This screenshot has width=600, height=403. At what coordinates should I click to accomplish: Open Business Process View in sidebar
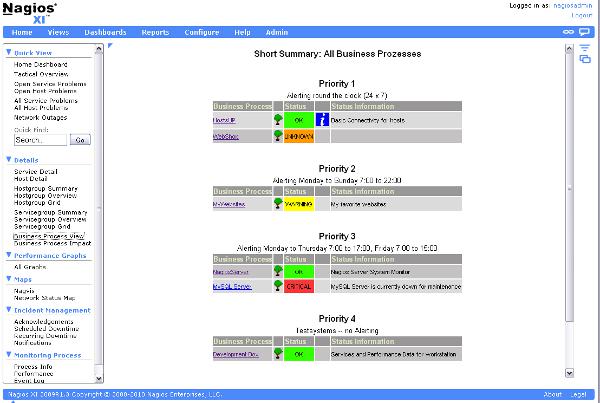[x=49, y=236]
